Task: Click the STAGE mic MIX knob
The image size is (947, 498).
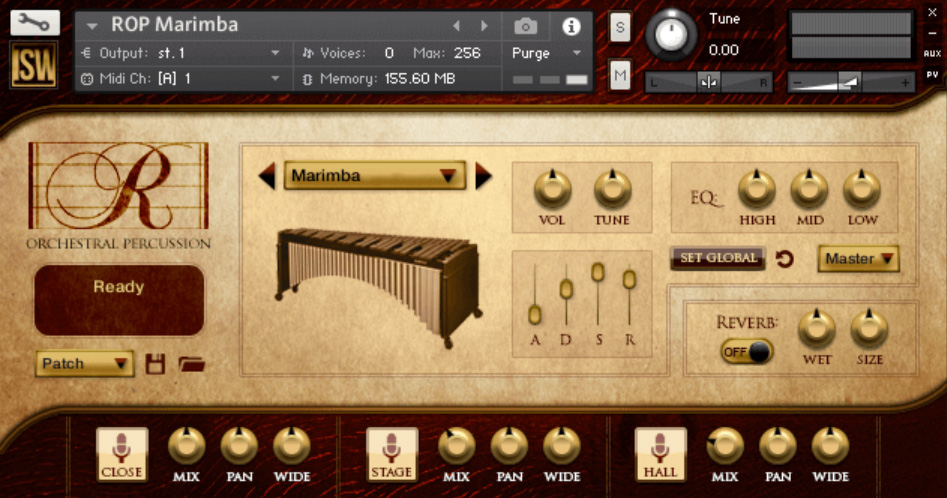Action: [x=457, y=446]
